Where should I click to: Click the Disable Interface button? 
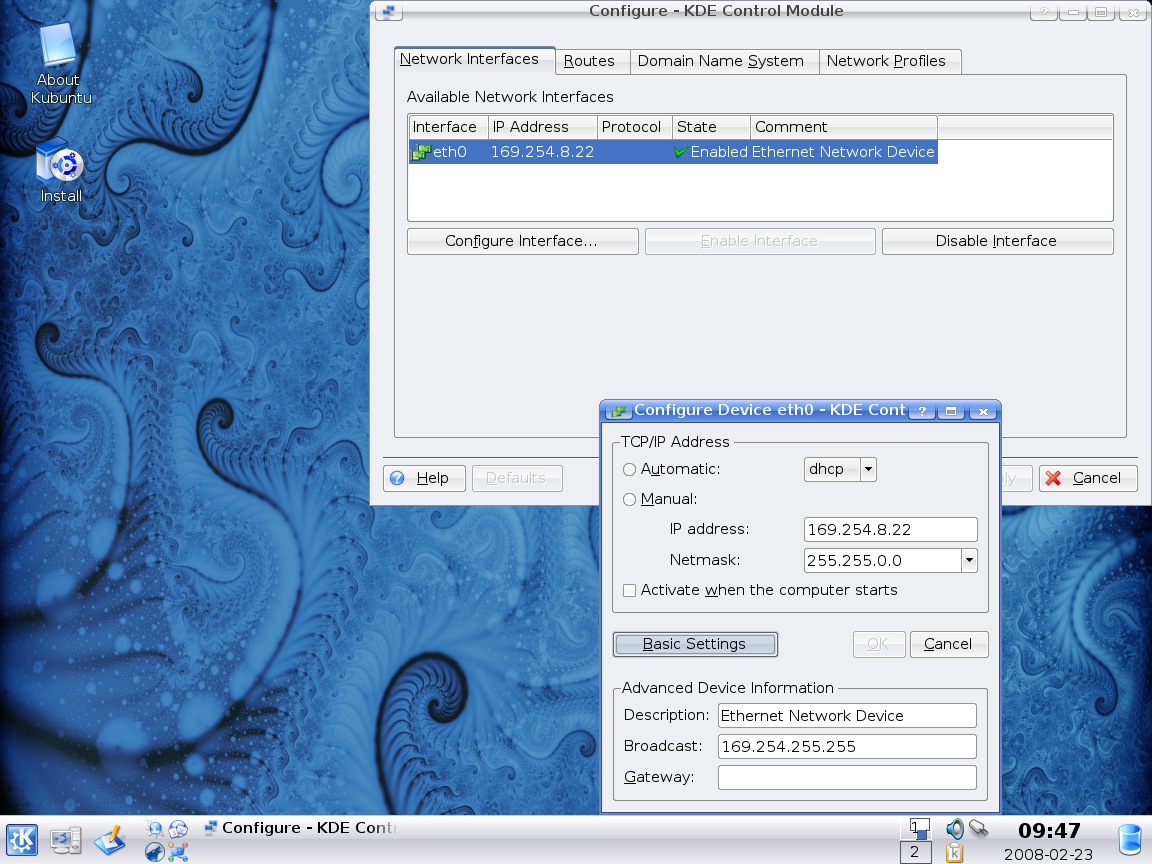coord(998,241)
